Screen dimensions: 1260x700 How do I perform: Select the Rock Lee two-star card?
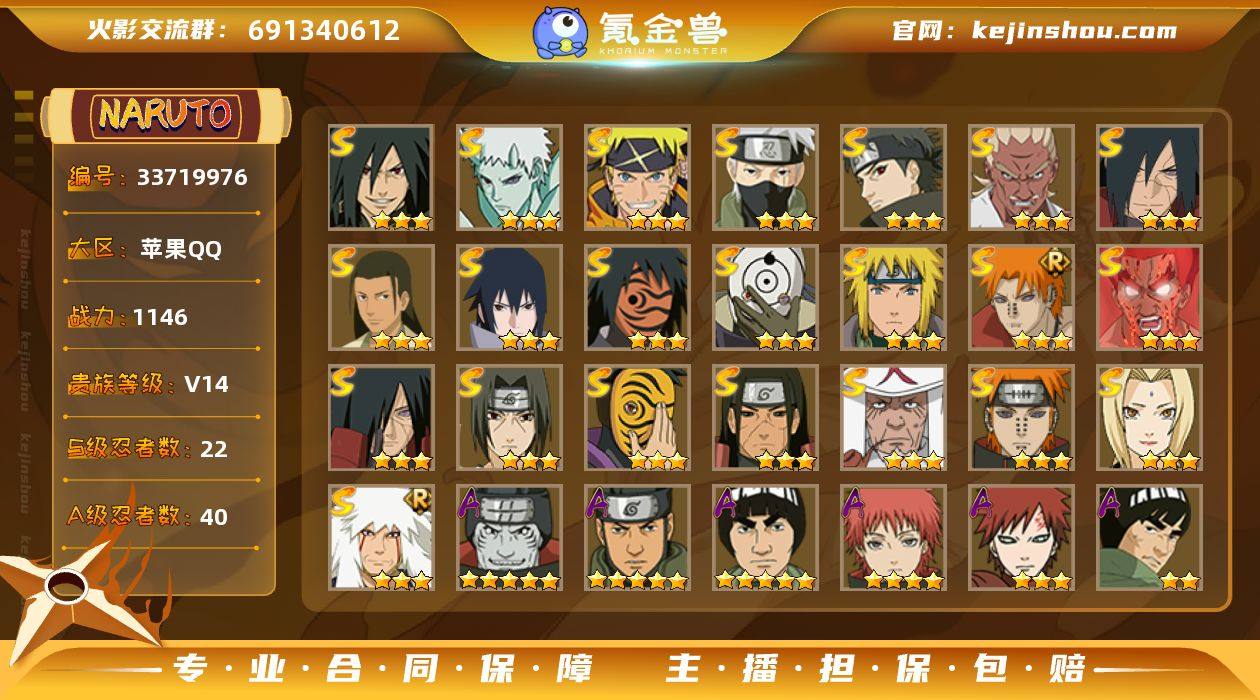(x=1149, y=537)
